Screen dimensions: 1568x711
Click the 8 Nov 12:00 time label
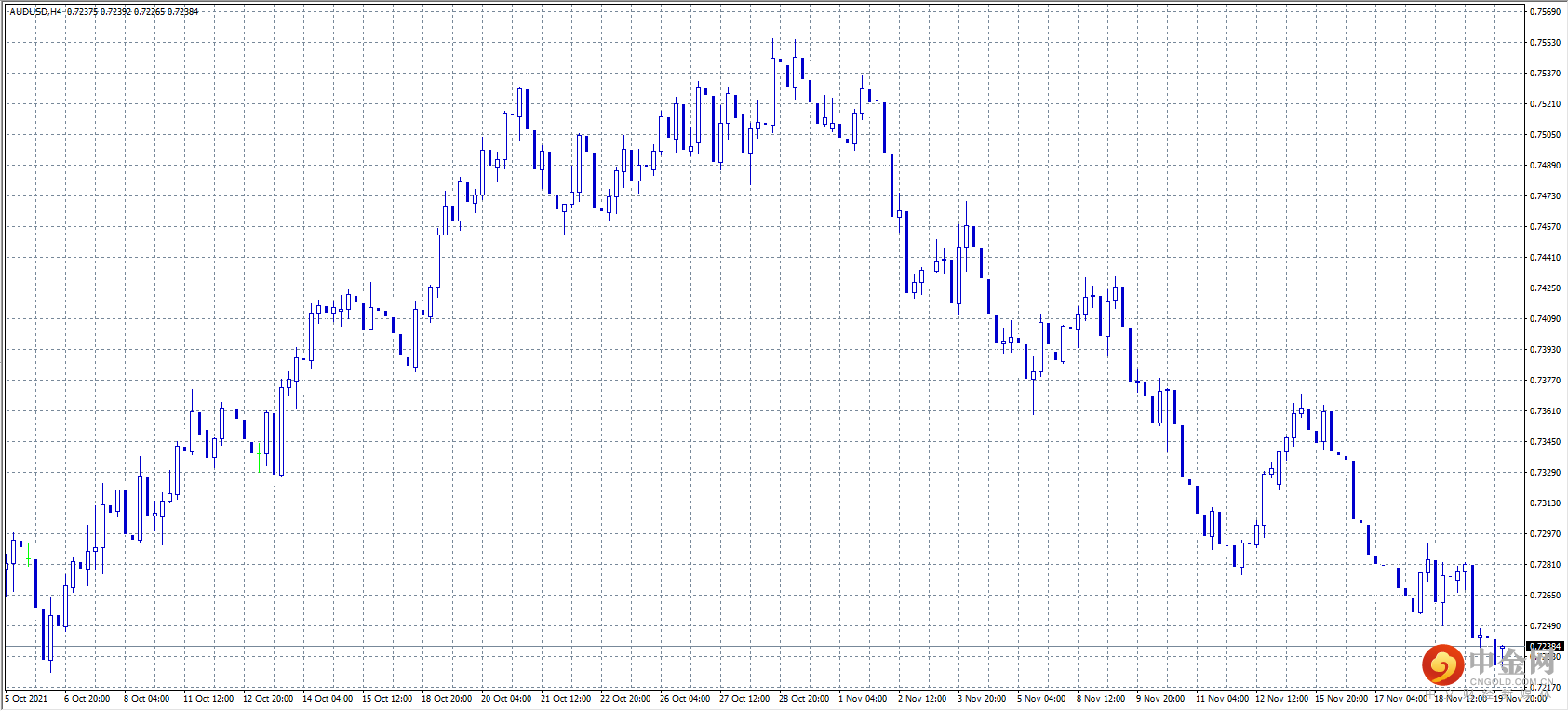(x=1101, y=699)
